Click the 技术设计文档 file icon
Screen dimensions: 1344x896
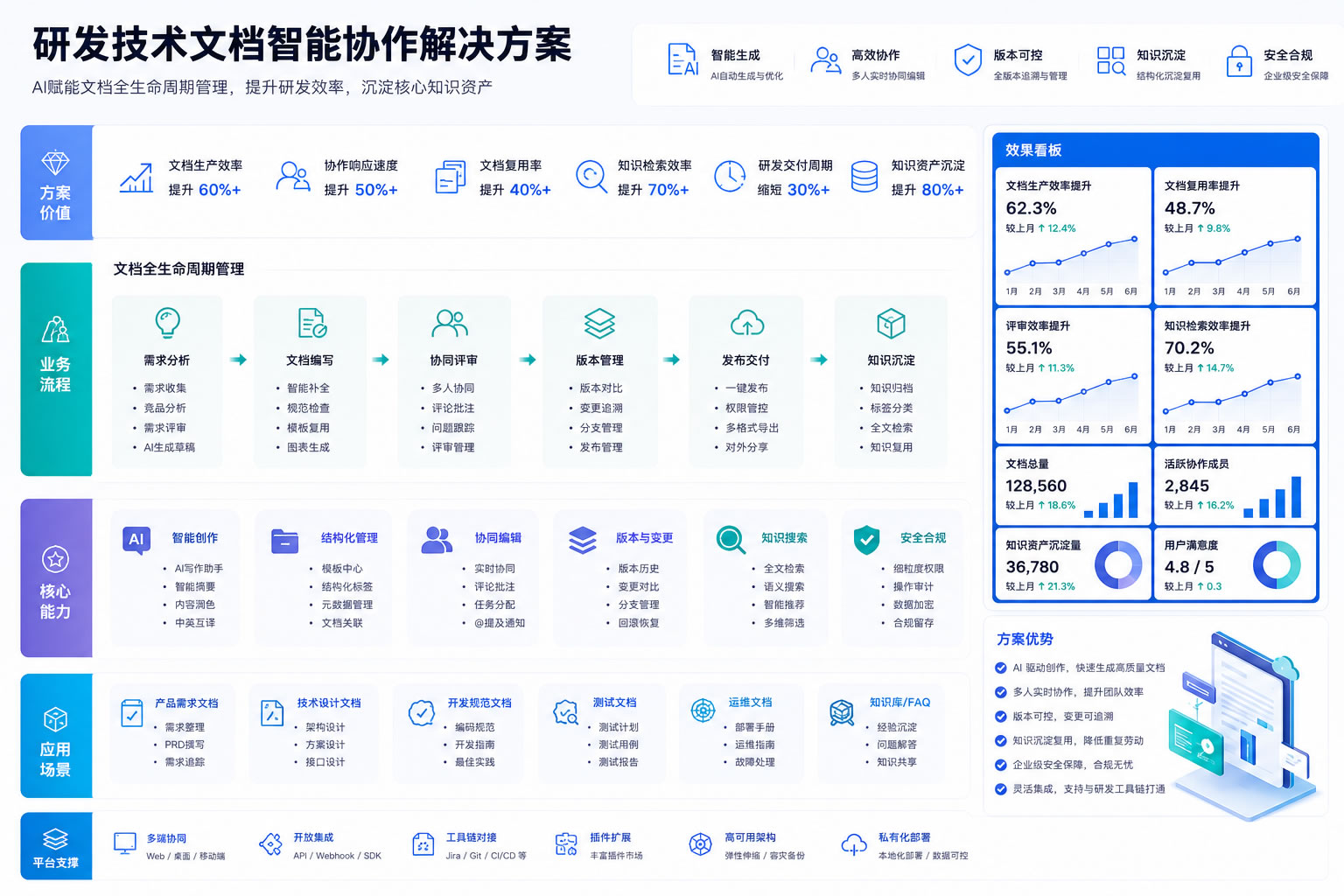click(272, 713)
